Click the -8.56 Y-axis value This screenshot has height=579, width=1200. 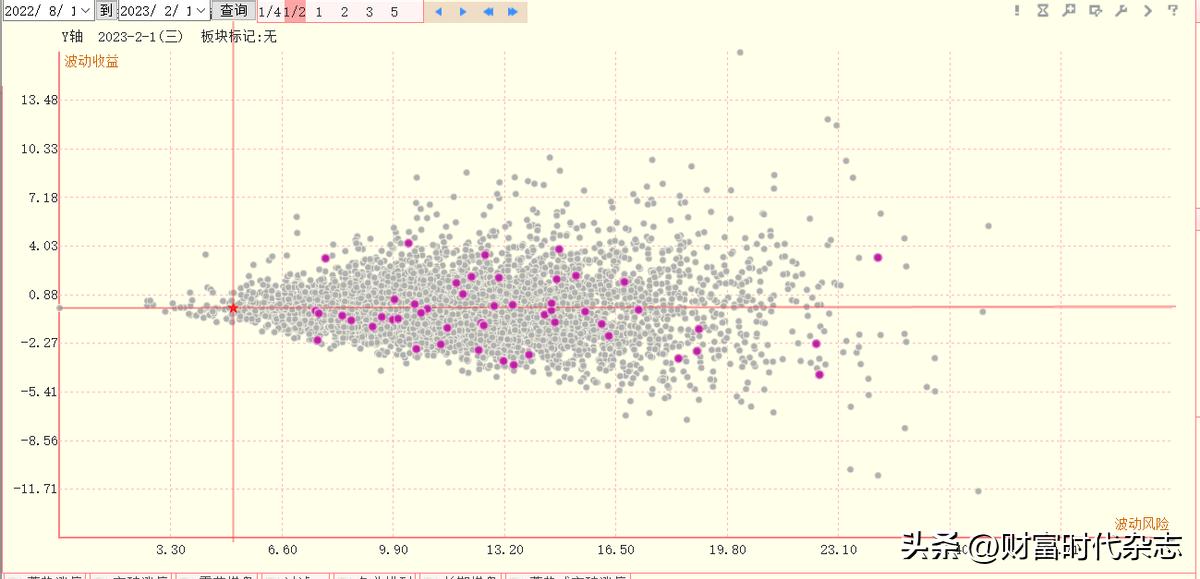tap(41, 440)
